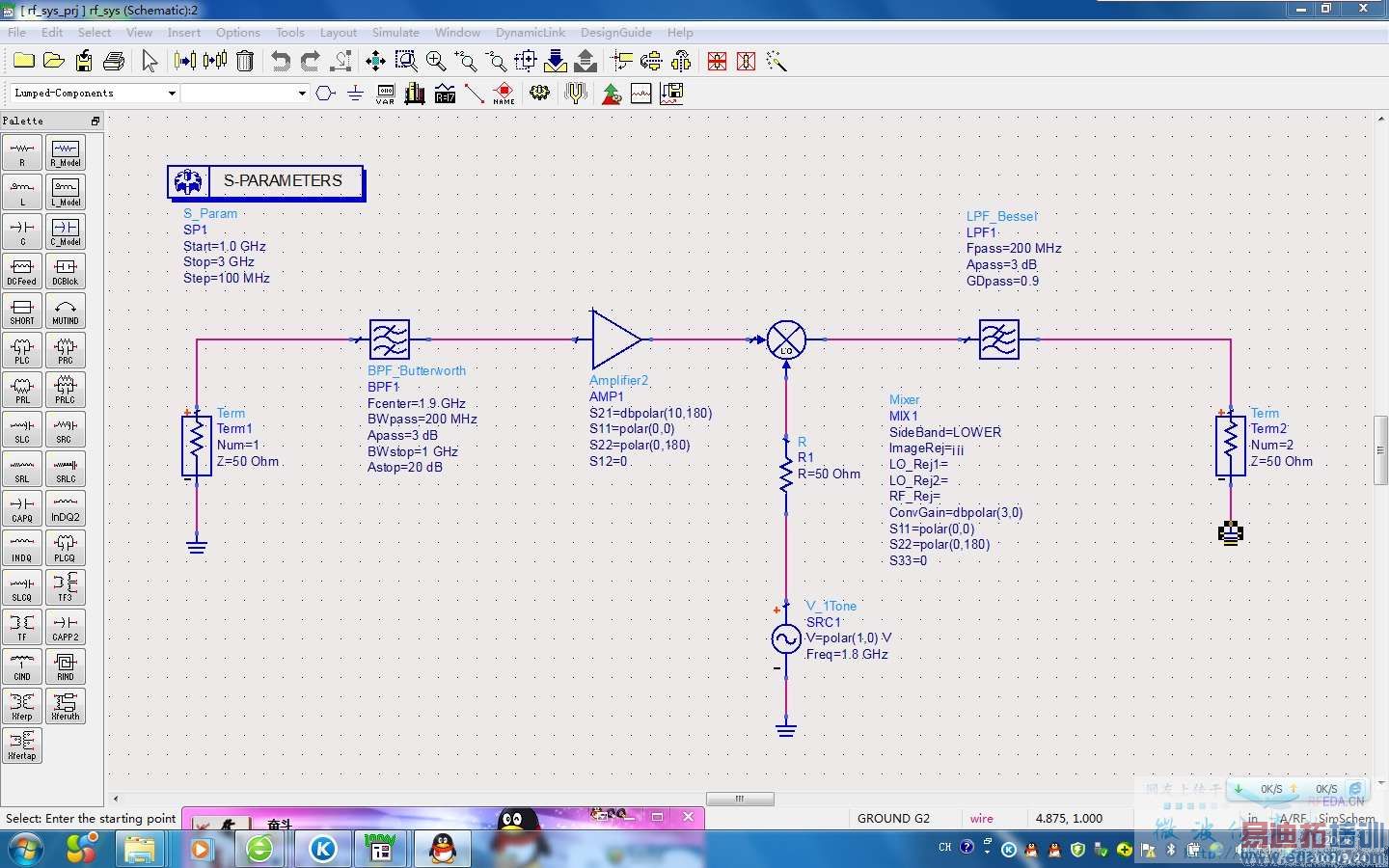Open the QQ penguin taskbar icon
This screenshot has height=868, width=1389.
443,849
